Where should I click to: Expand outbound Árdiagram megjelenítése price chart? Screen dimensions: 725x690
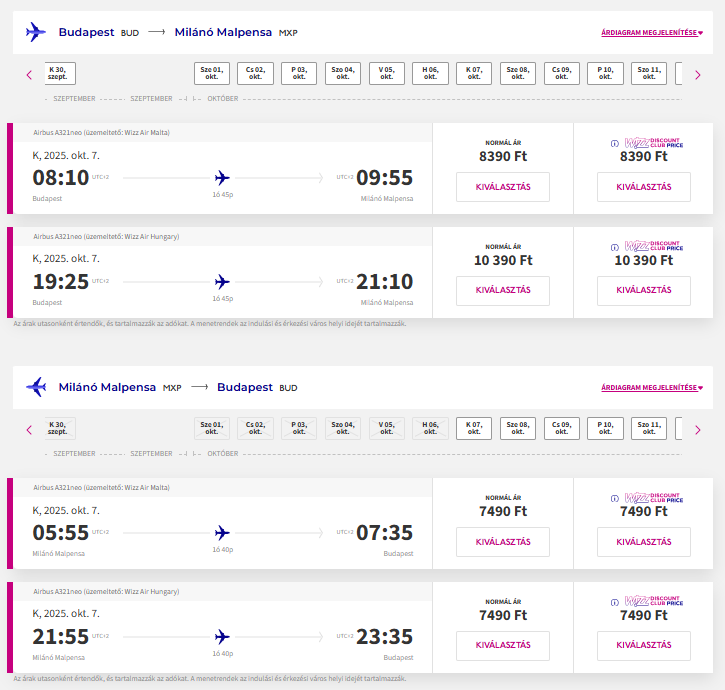point(651,33)
